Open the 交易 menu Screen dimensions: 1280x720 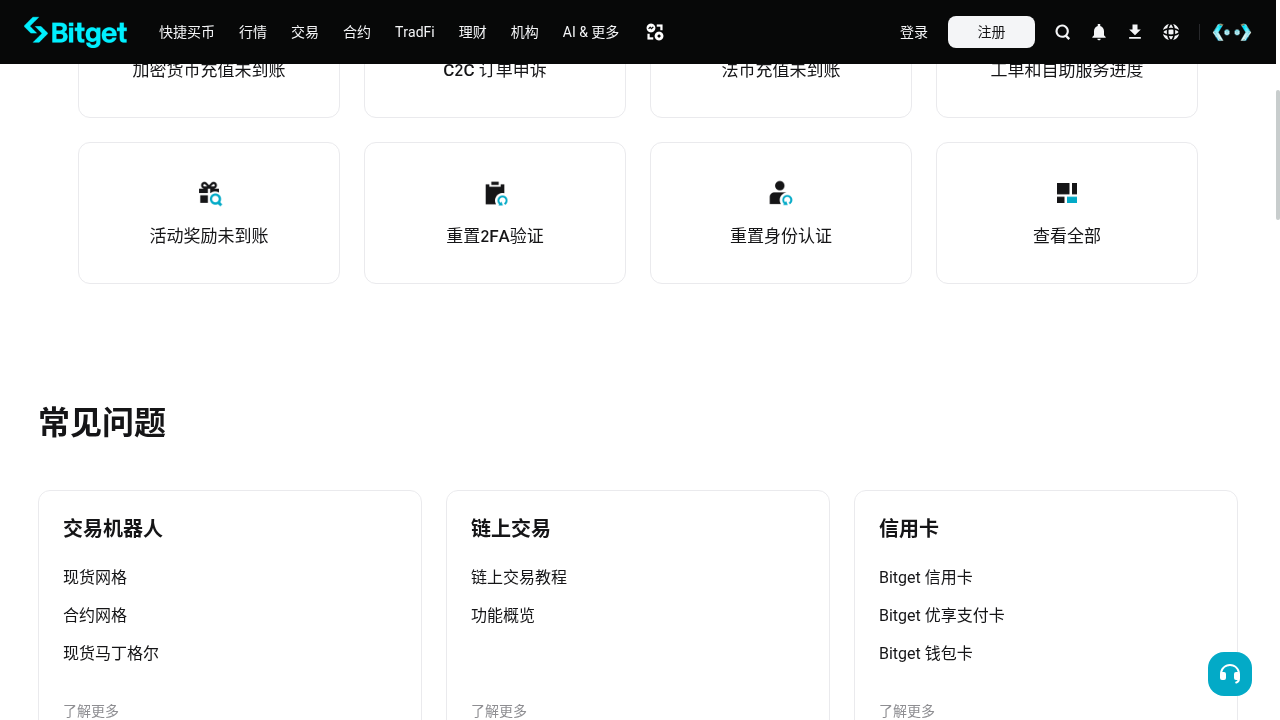pos(305,32)
